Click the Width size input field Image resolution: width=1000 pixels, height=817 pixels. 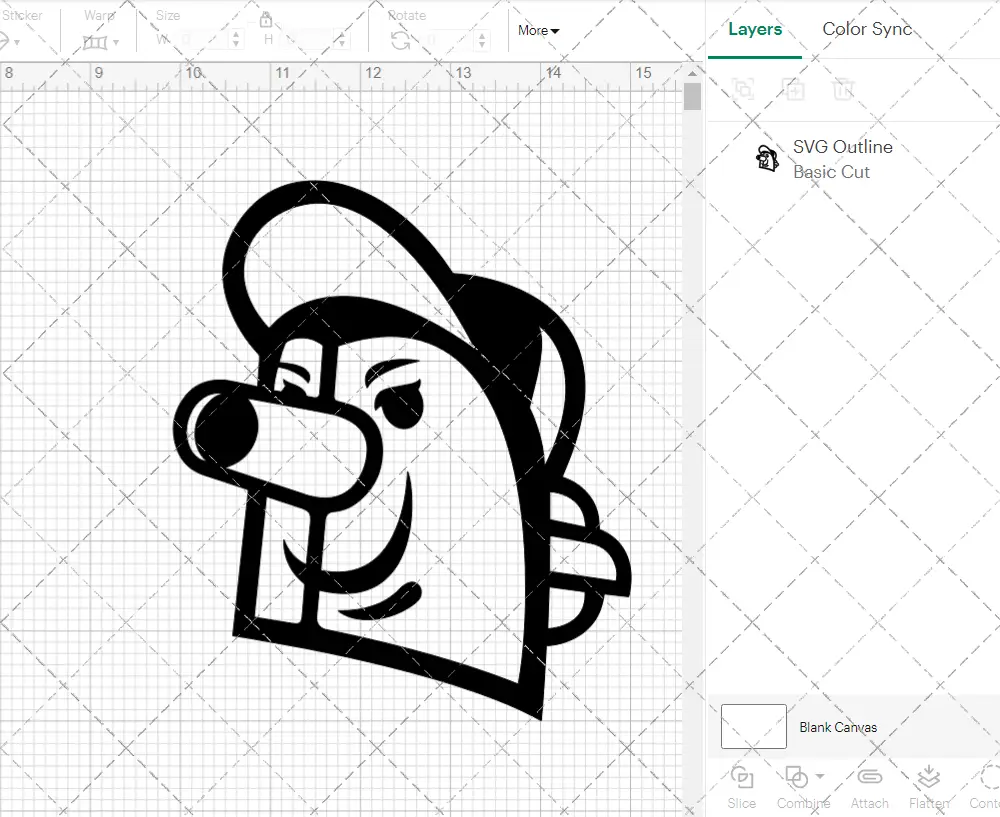(x=203, y=40)
